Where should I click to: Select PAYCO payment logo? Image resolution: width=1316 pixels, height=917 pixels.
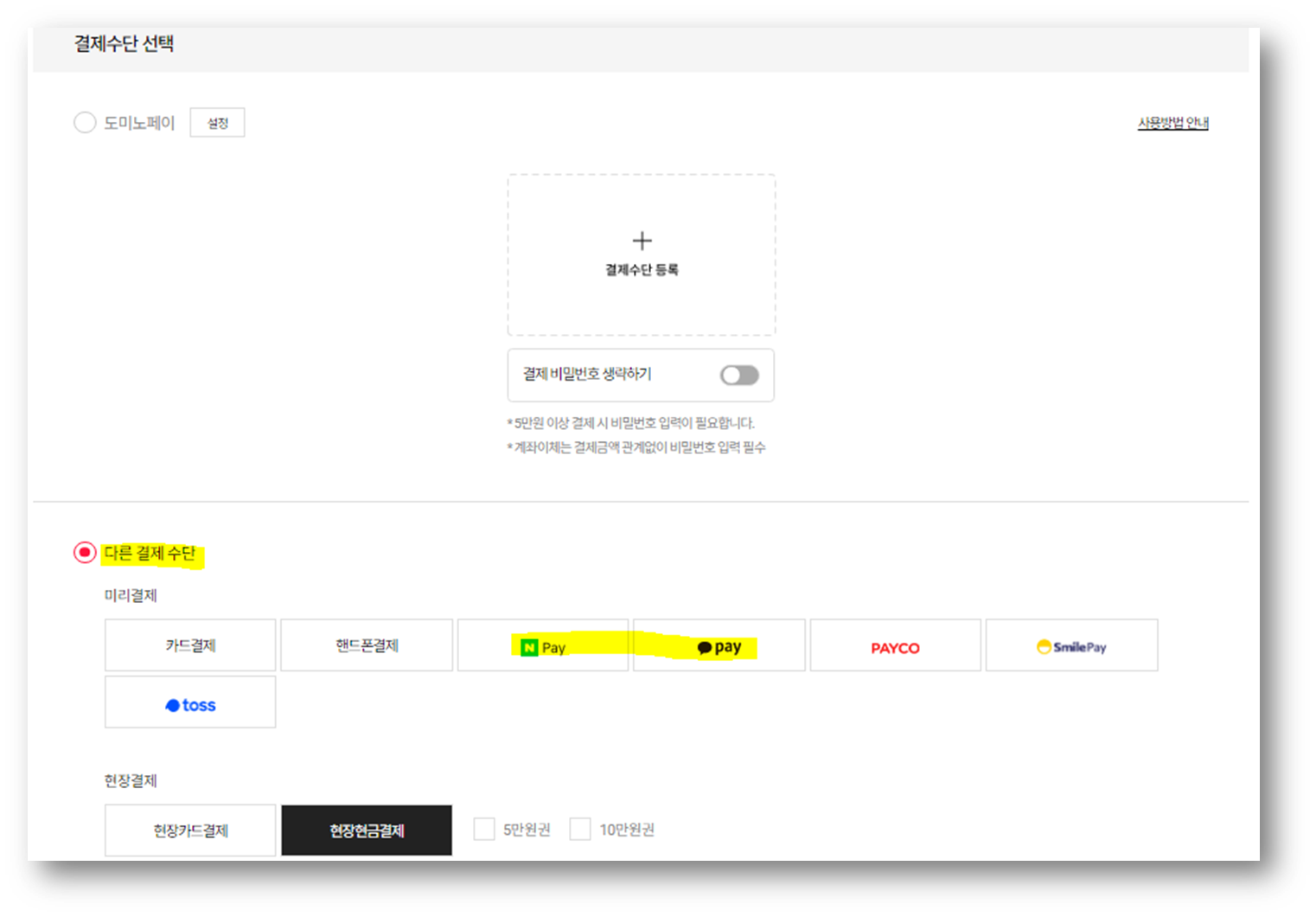[895, 647]
